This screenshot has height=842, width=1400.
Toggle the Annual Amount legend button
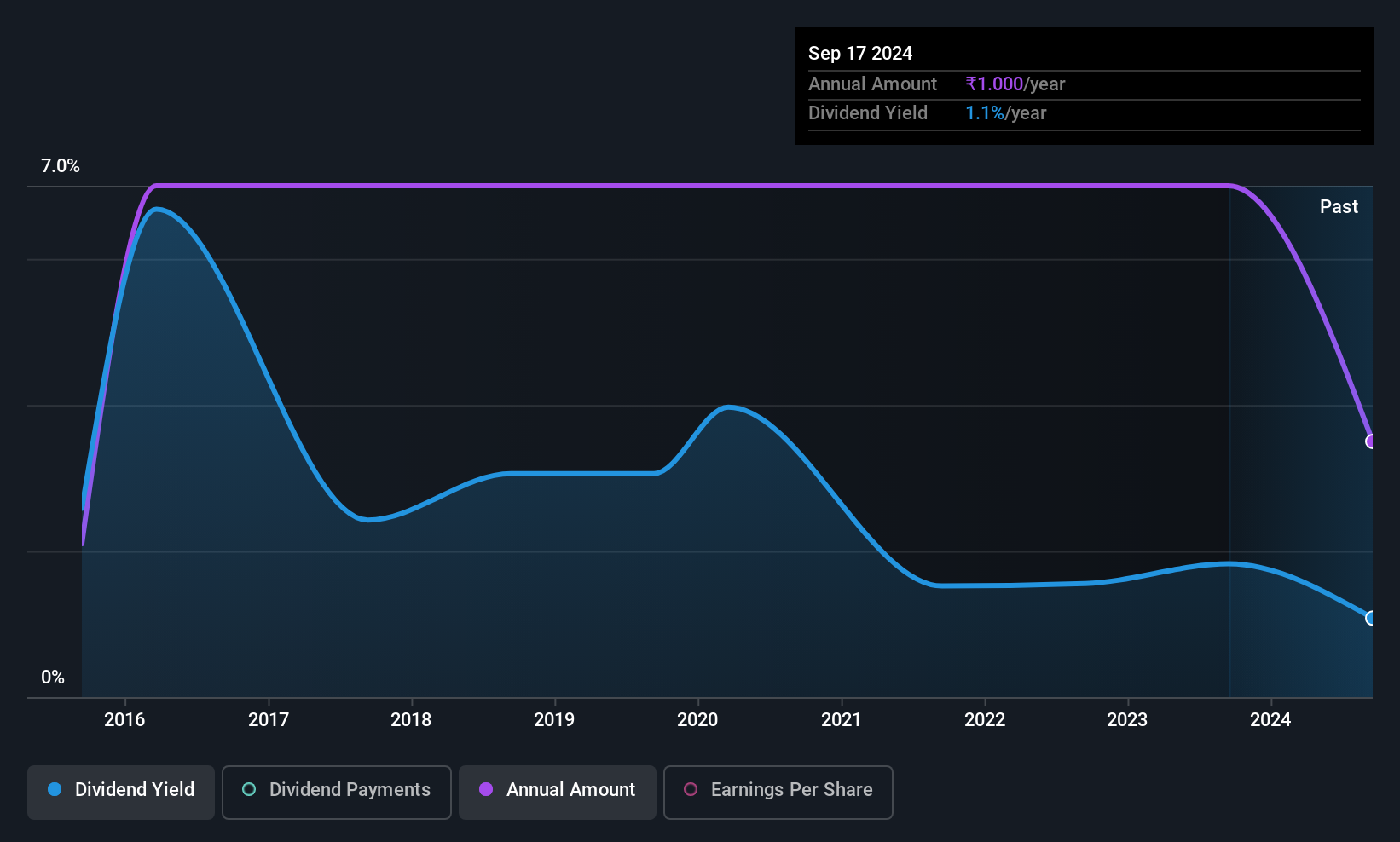[558, 792]
